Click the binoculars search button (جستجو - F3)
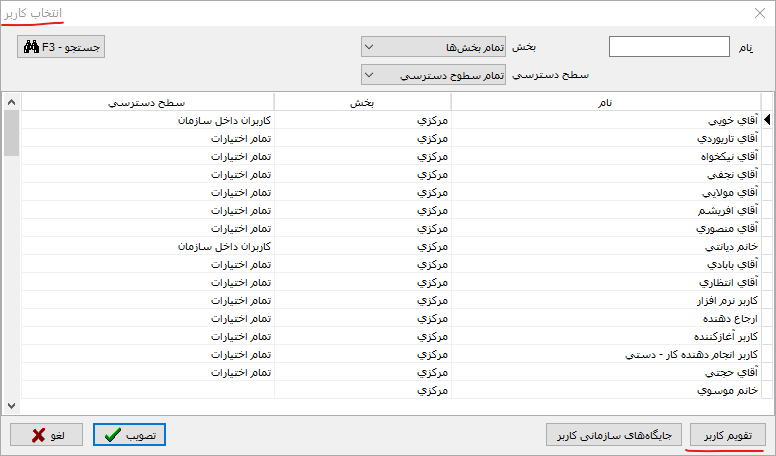776x456 pixels. [x=61, y=47]
